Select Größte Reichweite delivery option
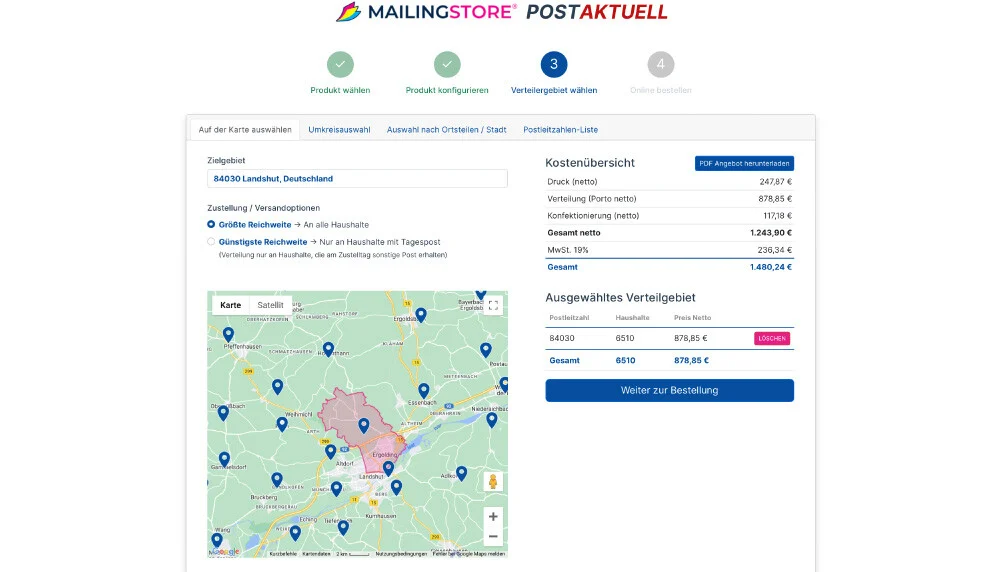The width and height of the screenshot is (1000, 572). (x=211, y=224)
